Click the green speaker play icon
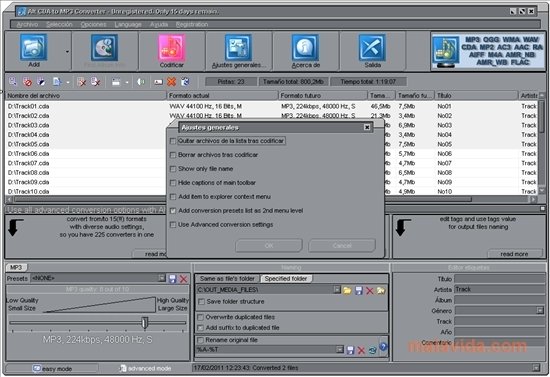This screenshot has height=377, width=550. (x=141, y=82)
